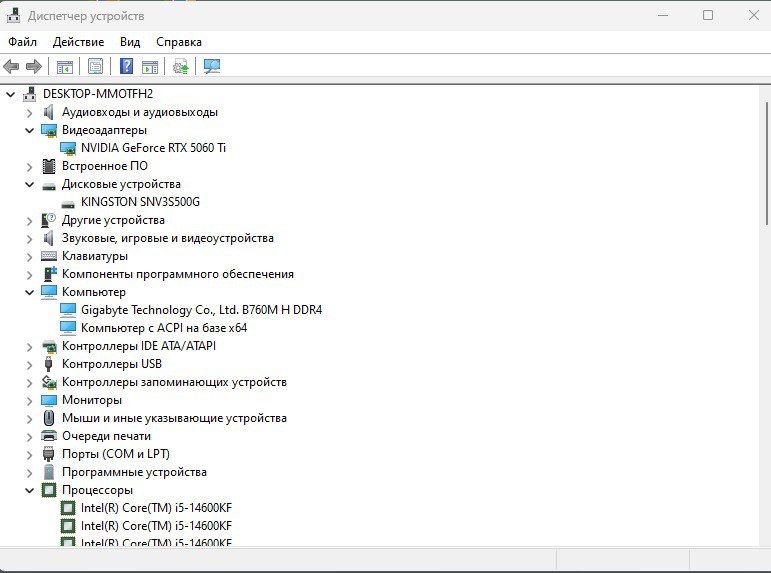Select the Компоненты программного обеспечения category
The width and height of the screenshot is (771, 573).
[x=178, y=274]
